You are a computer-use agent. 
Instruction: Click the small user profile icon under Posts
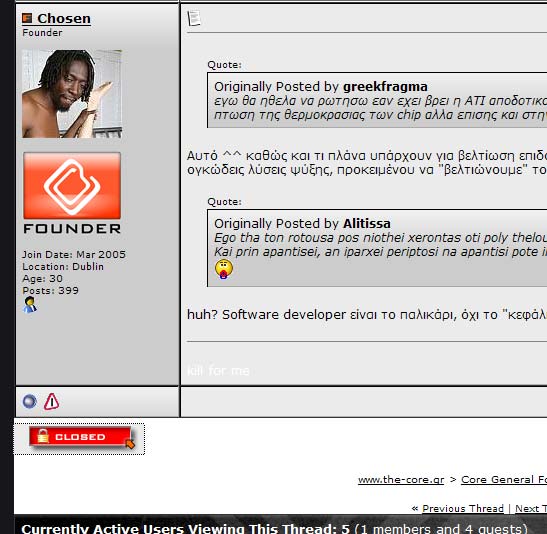30,305
